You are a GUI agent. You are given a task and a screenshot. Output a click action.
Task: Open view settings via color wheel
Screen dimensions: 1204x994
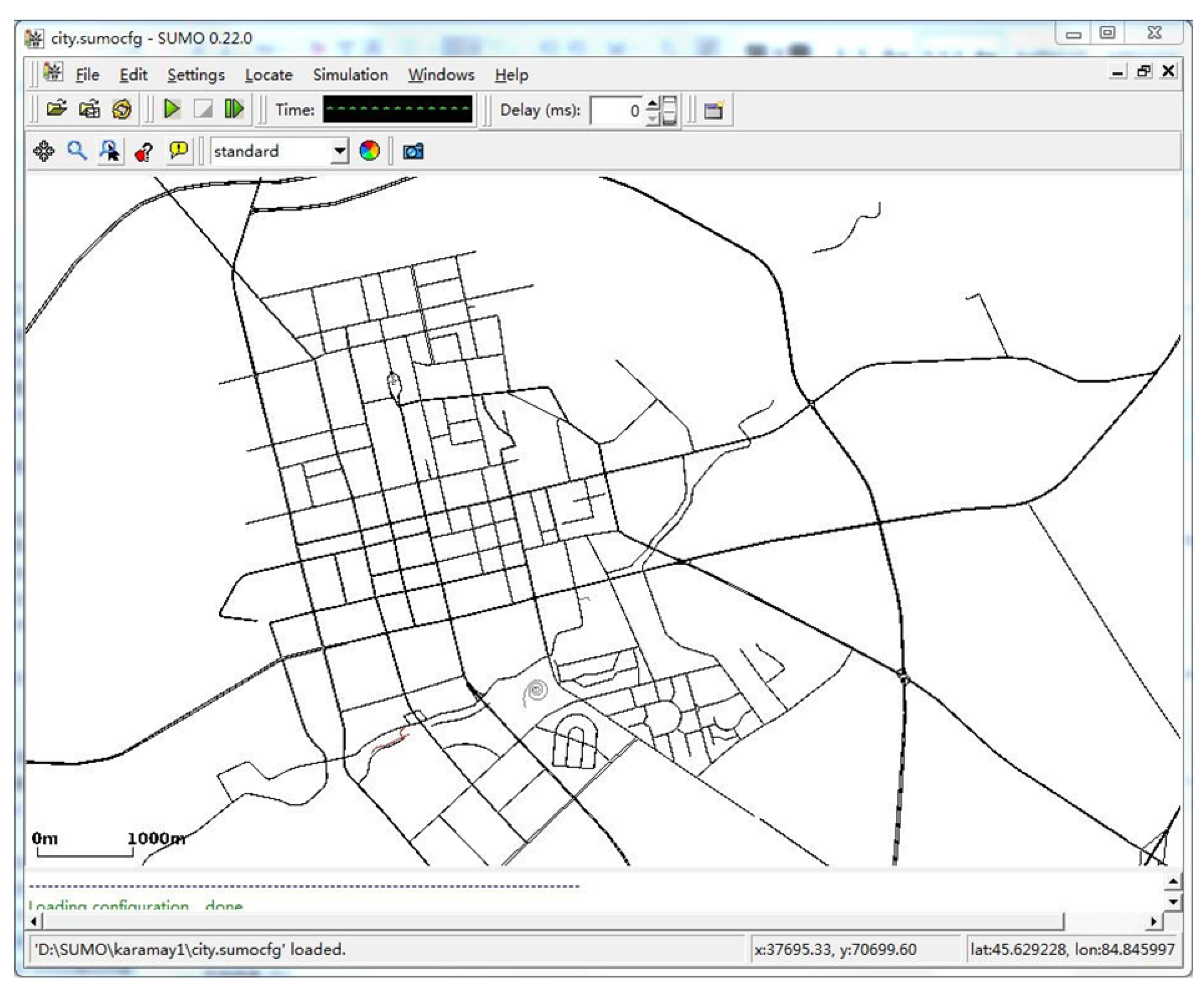point(369,151)
